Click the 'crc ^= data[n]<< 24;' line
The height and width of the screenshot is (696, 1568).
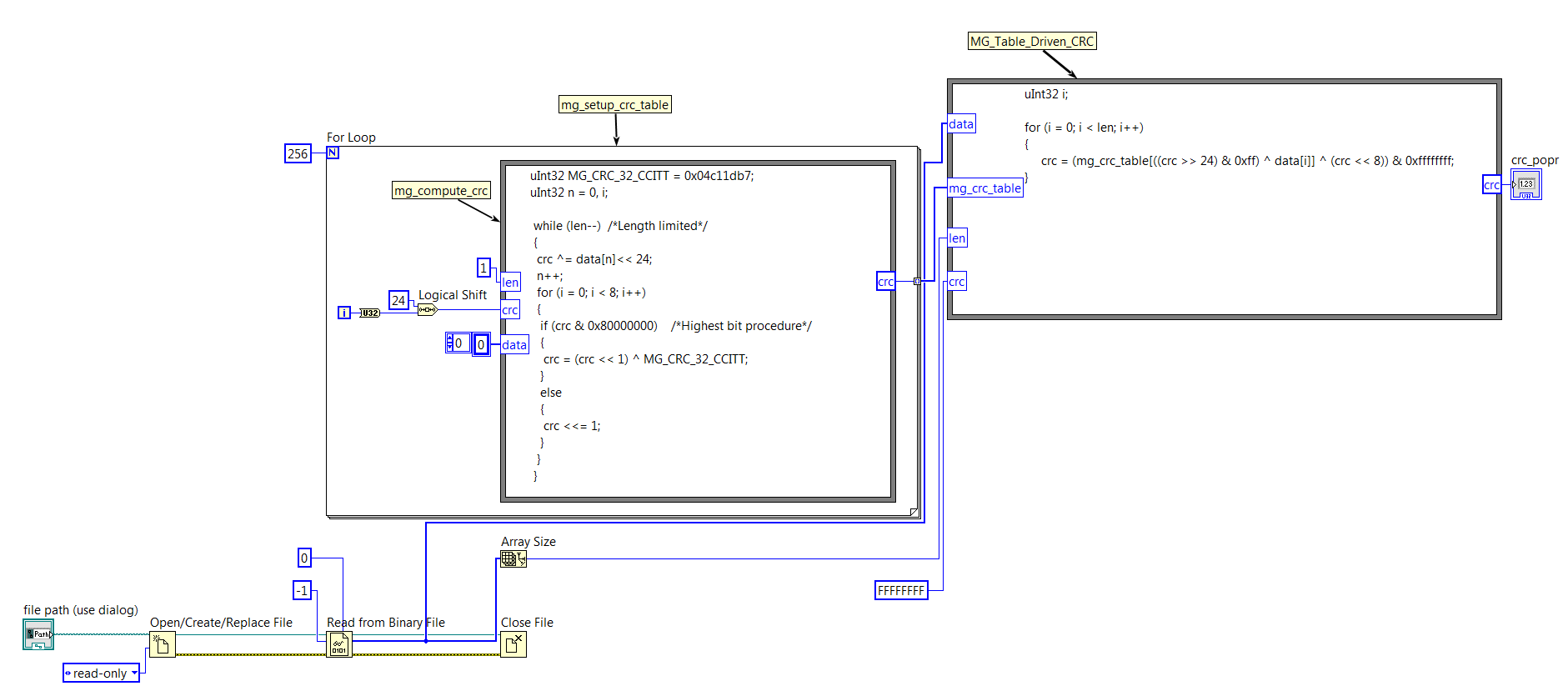[x=594, y=259]
